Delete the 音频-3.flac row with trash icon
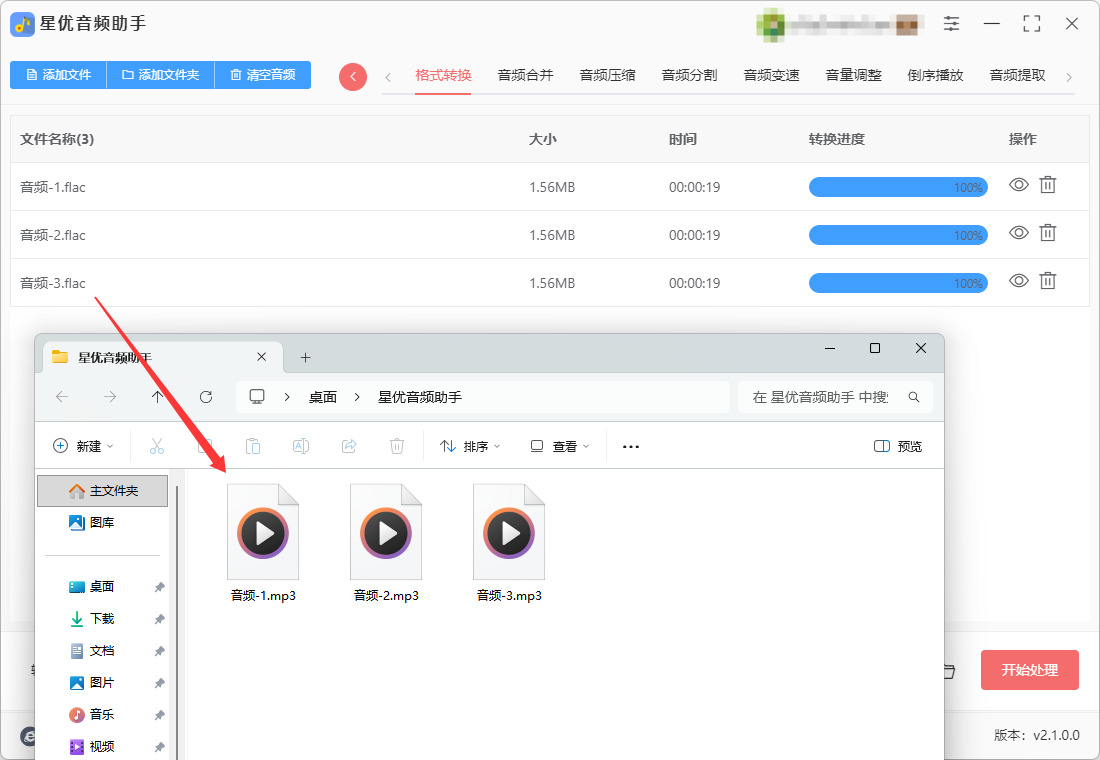Viewport: 1100px width, 760px height. pyautogui.click(x=1047, y=281)
